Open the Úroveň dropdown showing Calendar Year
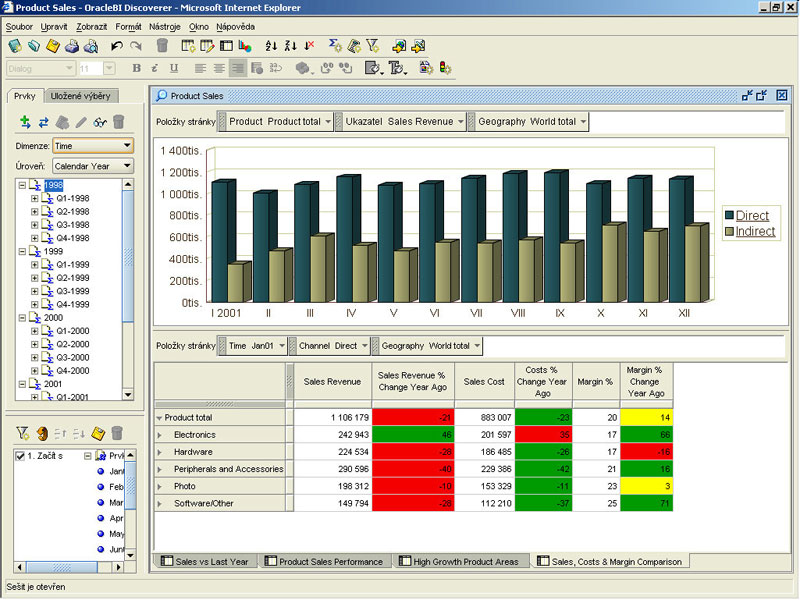The width and height of the screenshot is (800, 600). [93, 166]
